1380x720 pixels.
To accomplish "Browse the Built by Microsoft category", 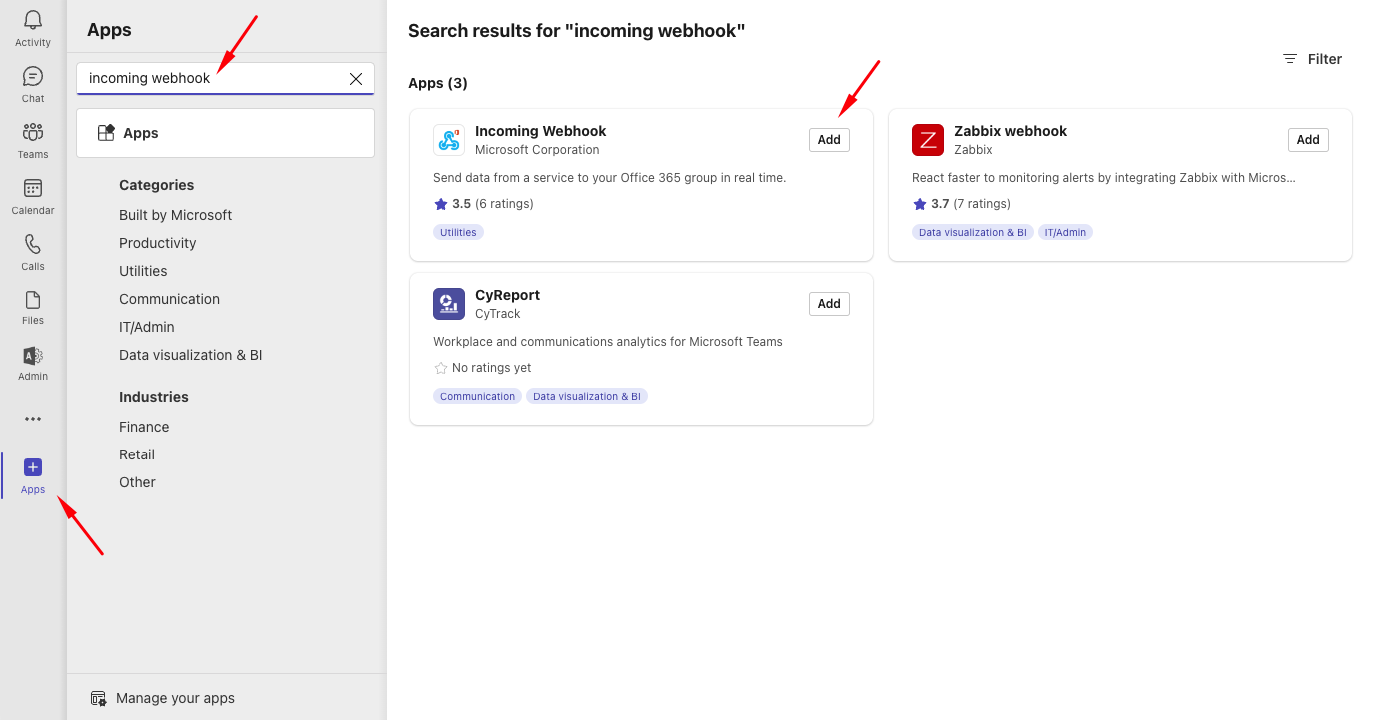I will coord(175,215).
